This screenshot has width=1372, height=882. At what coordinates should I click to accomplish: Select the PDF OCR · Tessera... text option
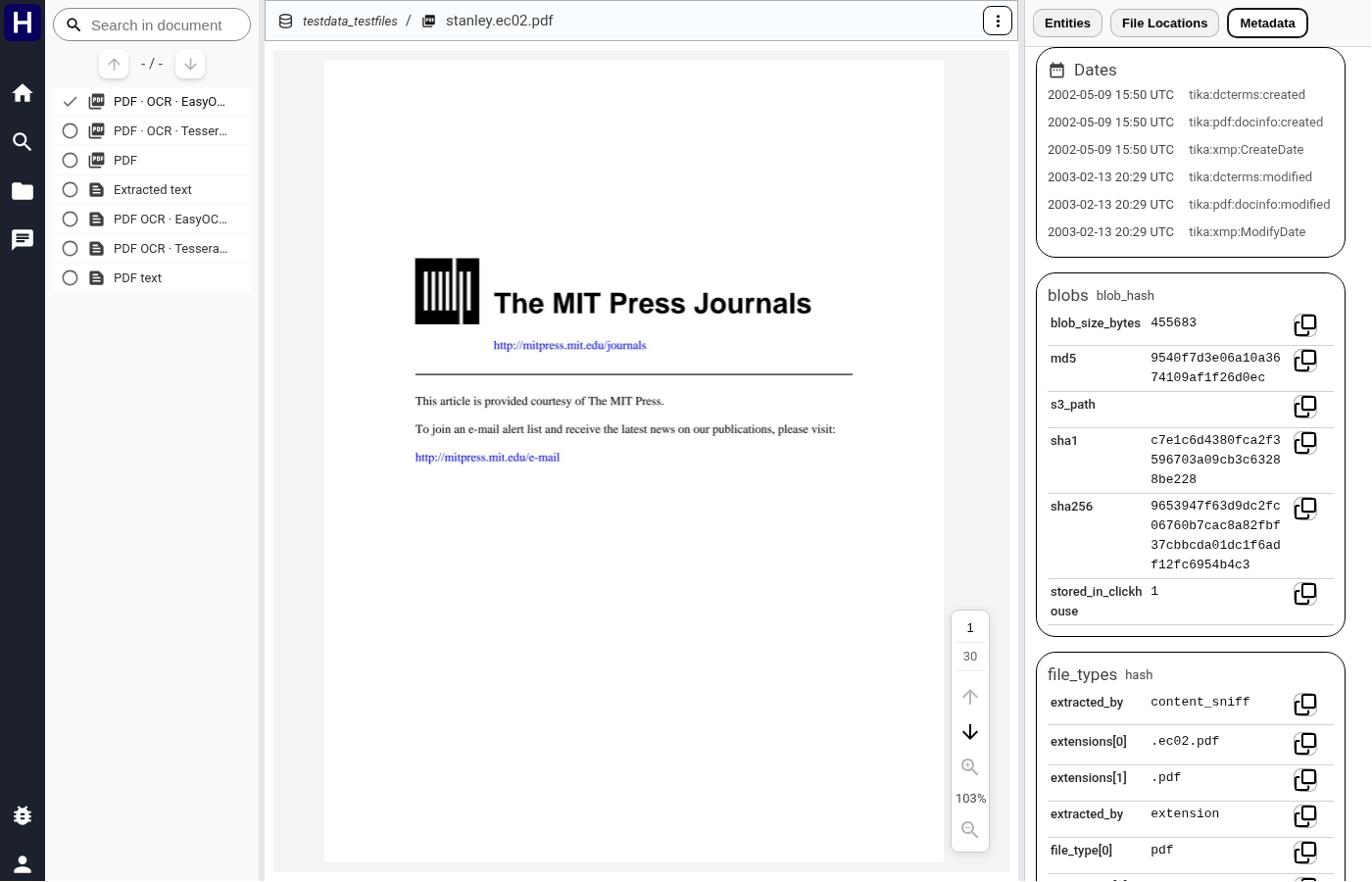tap(153, 249)
